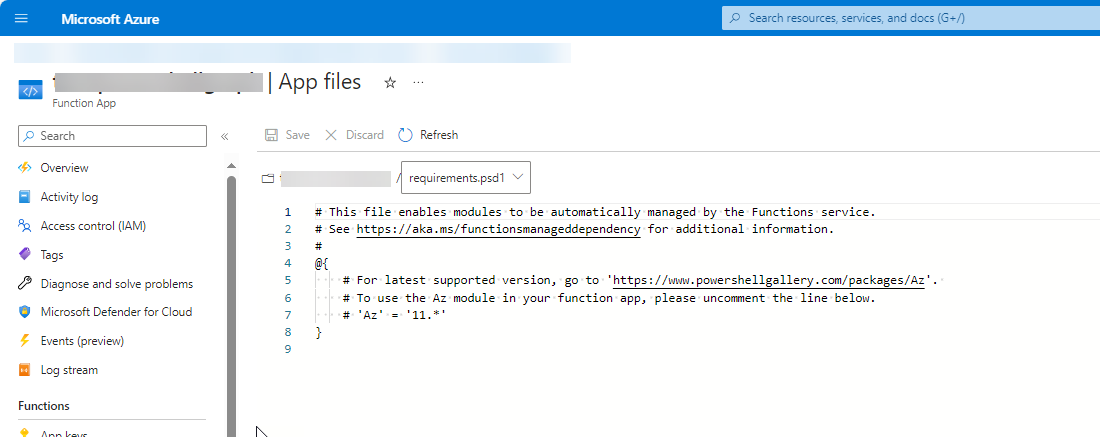Click the Save button

[x=287, y=135]
